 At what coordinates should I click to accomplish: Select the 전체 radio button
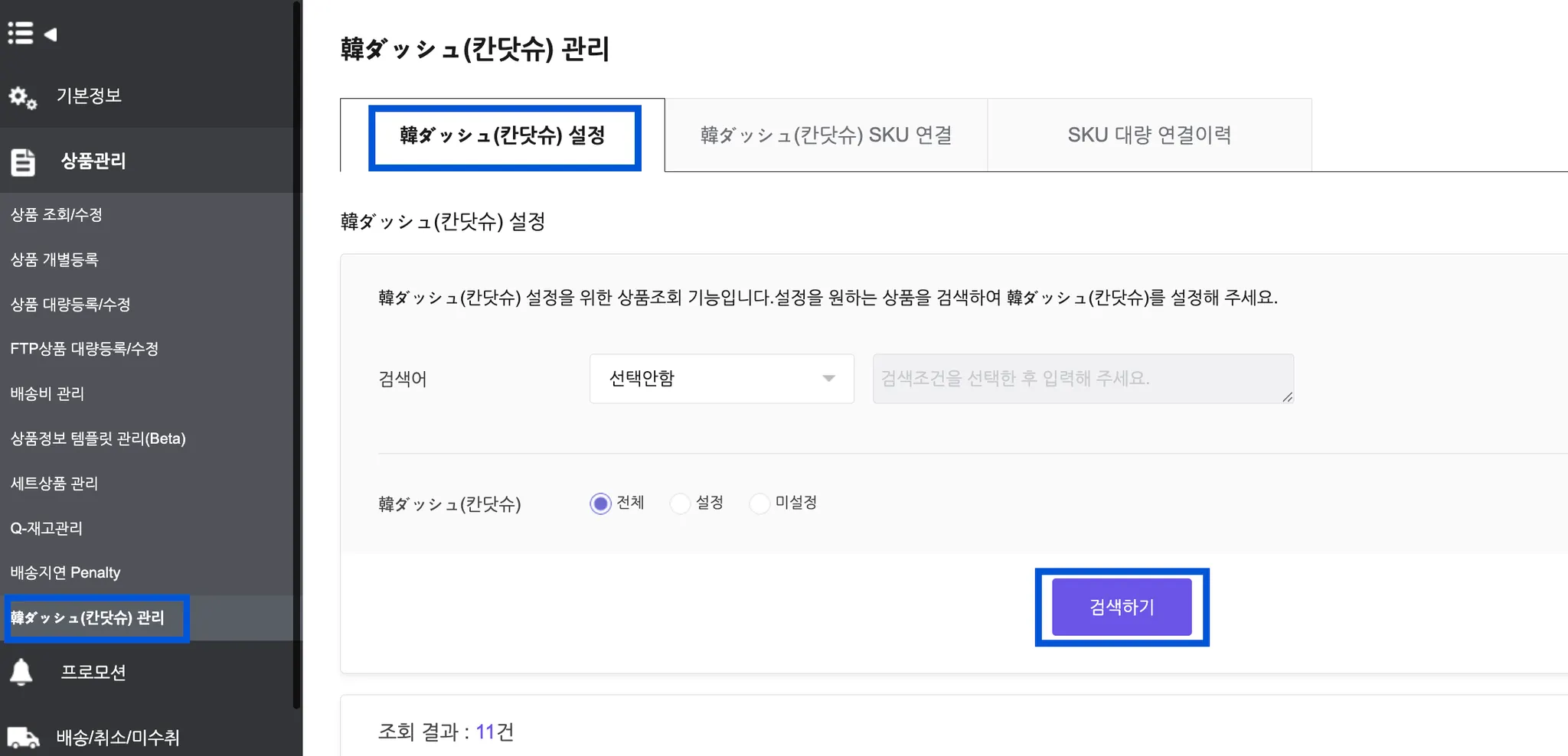(601, 503)
